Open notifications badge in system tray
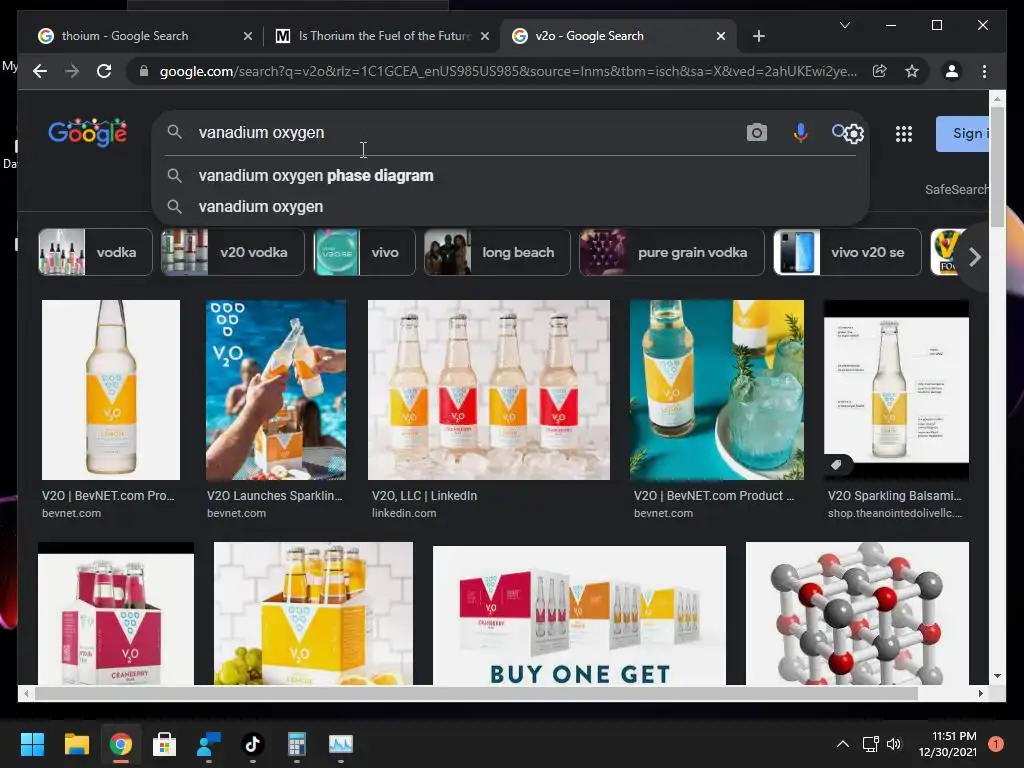This screenshot has width=1024, height=768. [x=995, y=743]
